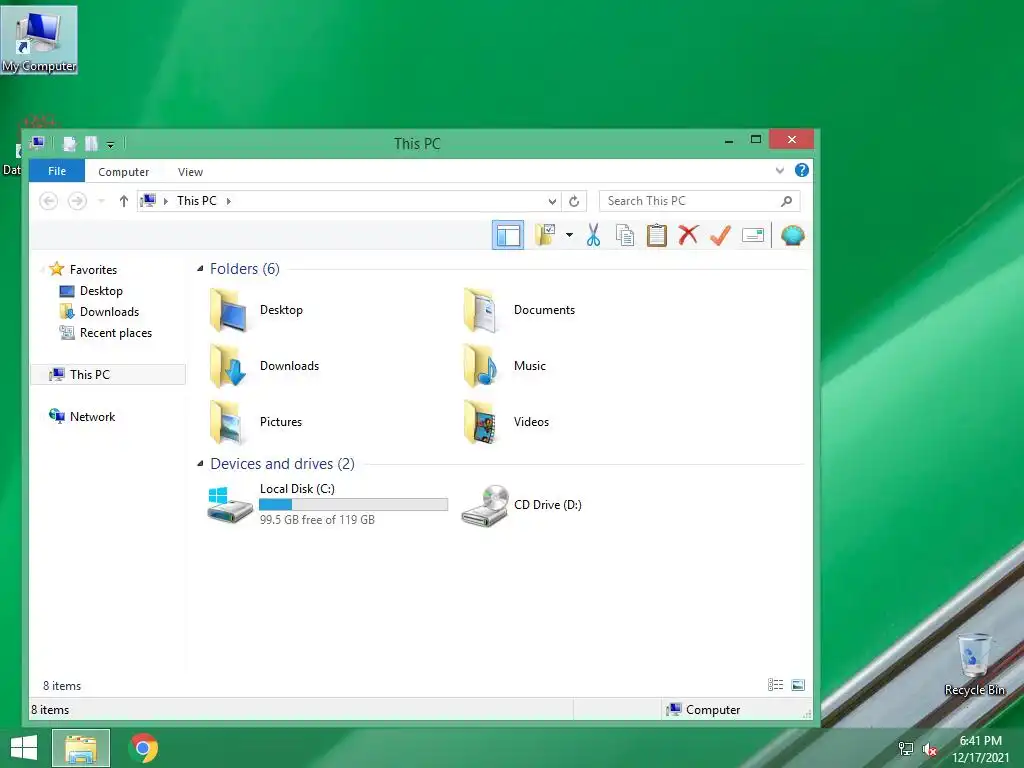Click the Copy pages icon
Viewport: 1024px width, 768px height.
(625, 235)
